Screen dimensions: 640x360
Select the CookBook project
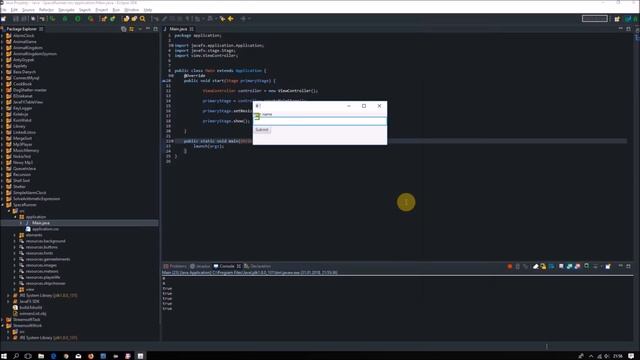22,84
